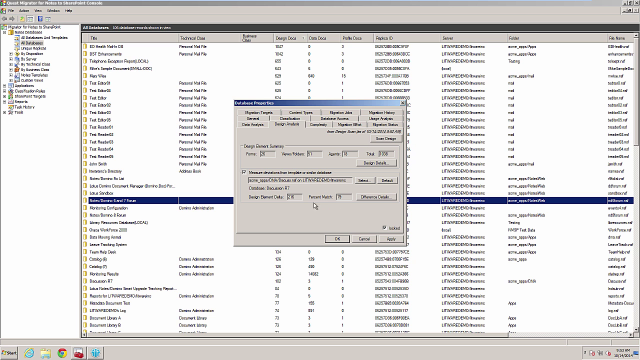Click Apply in Database Properties dialog
This screenshot has width=640, height=360.
(x=391, y=239)
